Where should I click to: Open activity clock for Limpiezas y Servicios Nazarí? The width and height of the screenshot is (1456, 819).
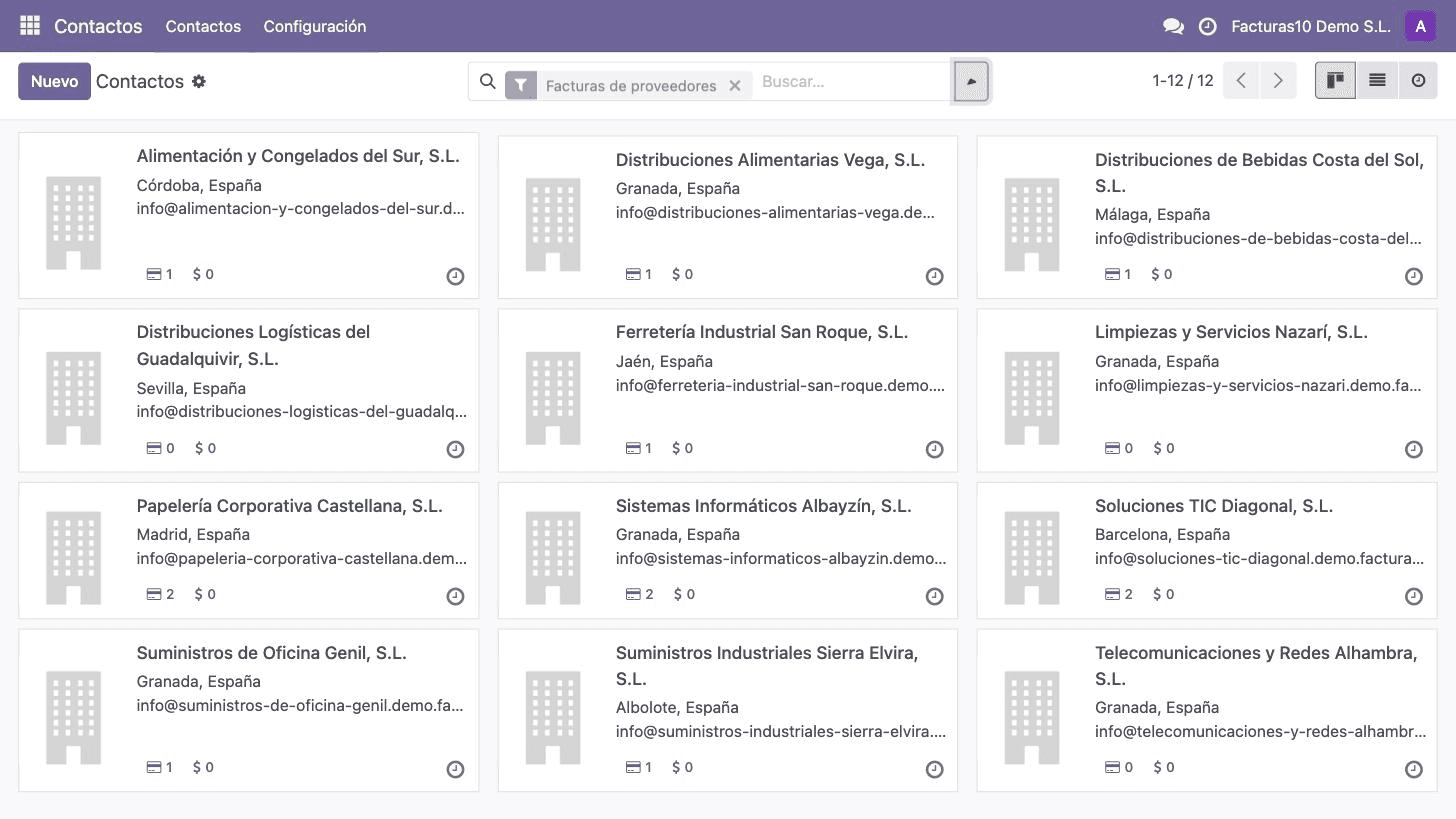(1413, 450)
